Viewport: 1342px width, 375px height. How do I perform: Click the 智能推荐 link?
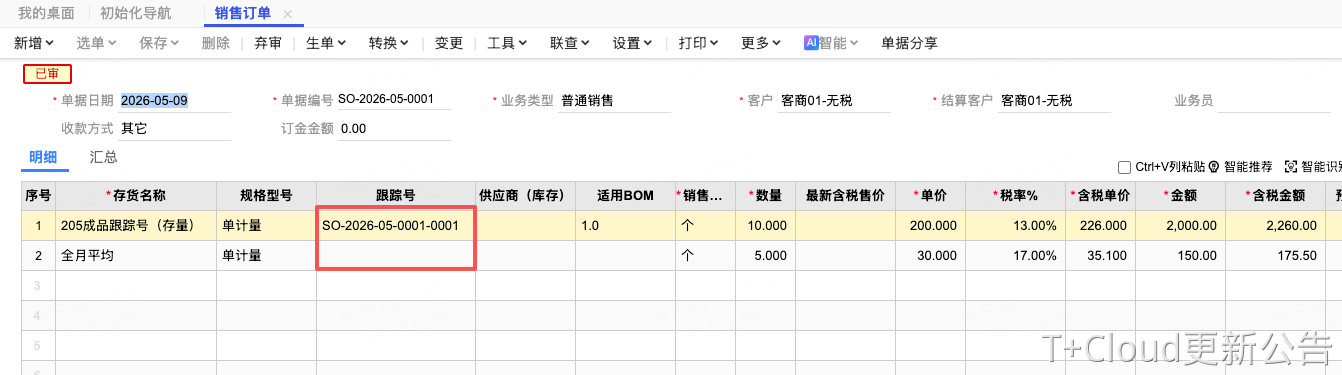point(1248,167)
